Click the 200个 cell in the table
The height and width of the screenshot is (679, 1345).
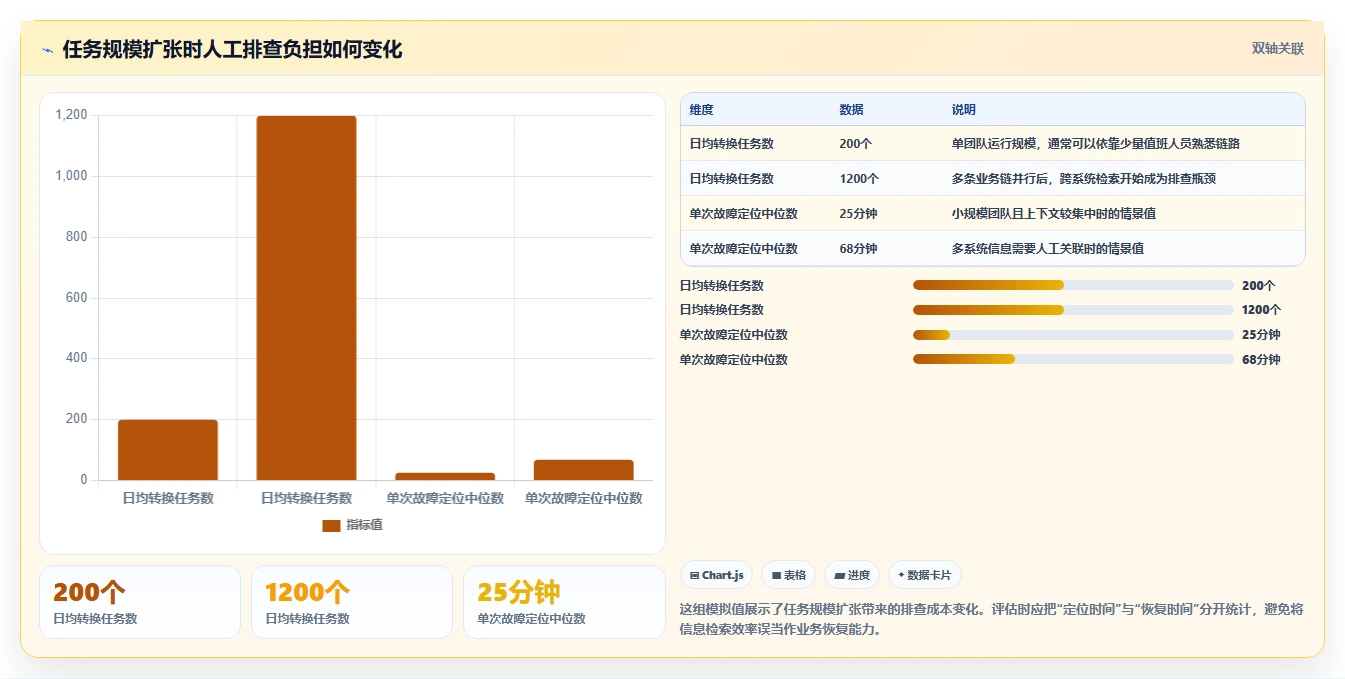(x=855, y=144)
